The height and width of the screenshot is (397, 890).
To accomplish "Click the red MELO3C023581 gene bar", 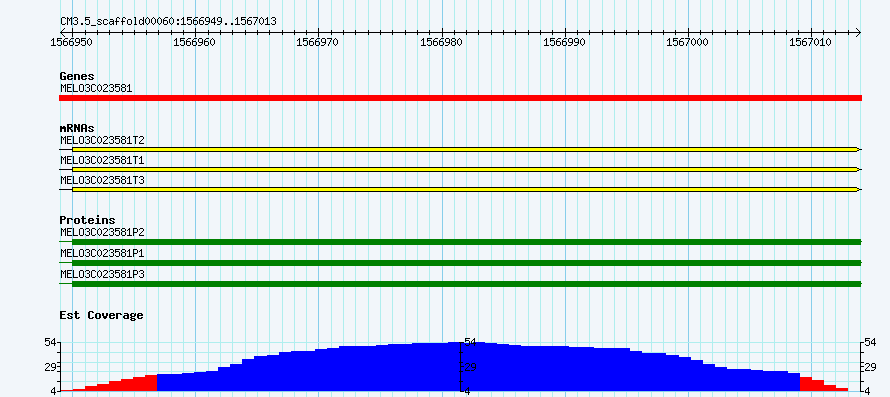I will [460, 98].
